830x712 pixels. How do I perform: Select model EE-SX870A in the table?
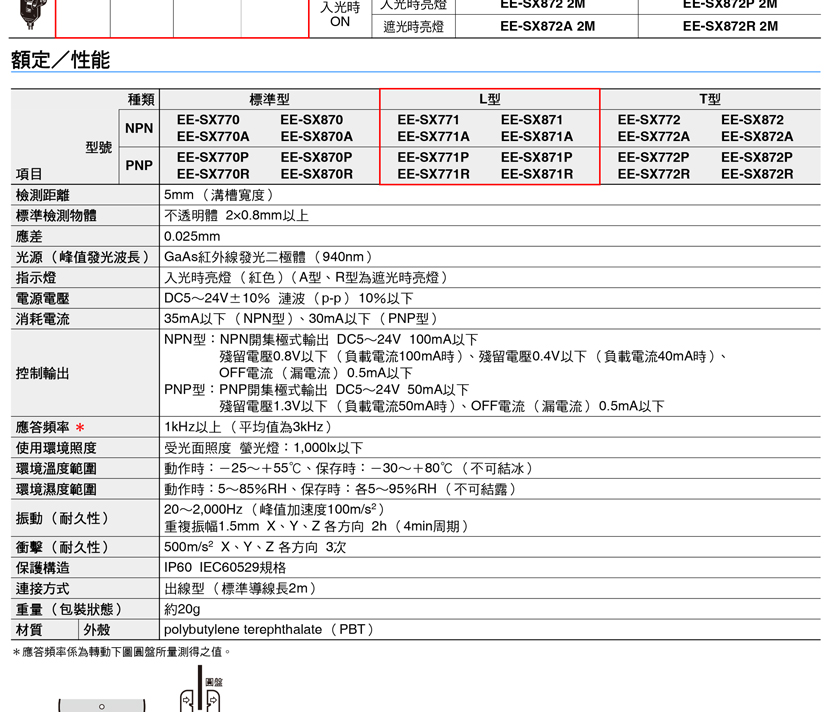coord(317,137)
